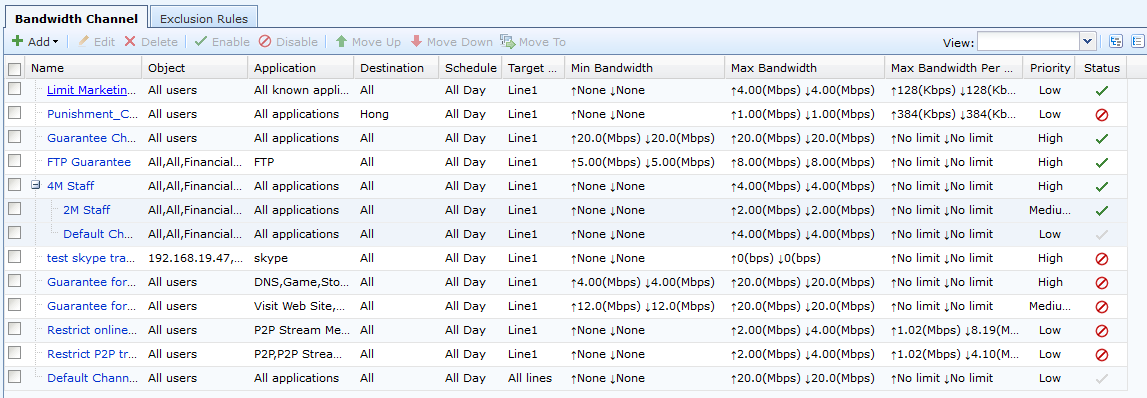The image size is (1147, 398).
Task: Click the grey check status of last Default Channel
Action: 1102,379
